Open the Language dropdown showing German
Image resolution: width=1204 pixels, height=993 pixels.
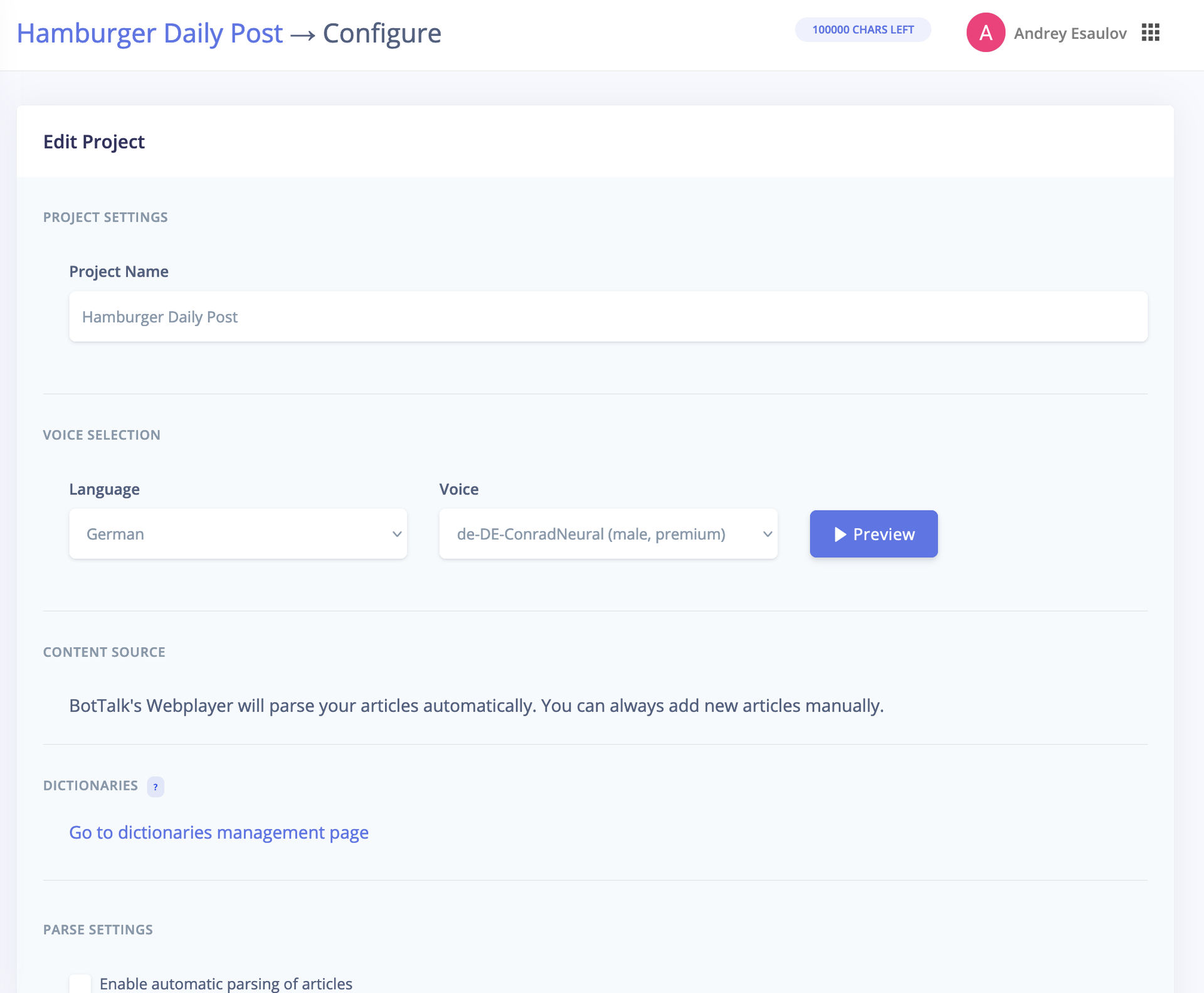[238, 534]
